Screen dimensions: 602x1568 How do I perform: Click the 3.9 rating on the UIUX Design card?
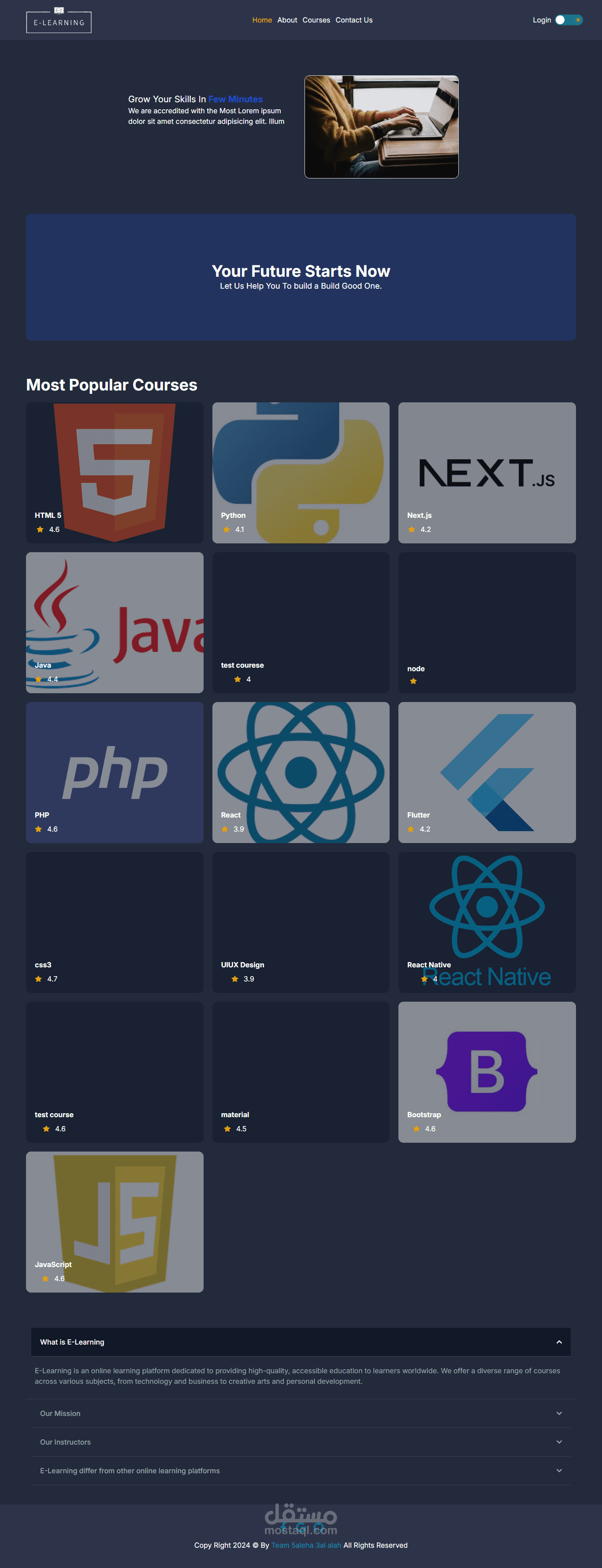(249, 979)
